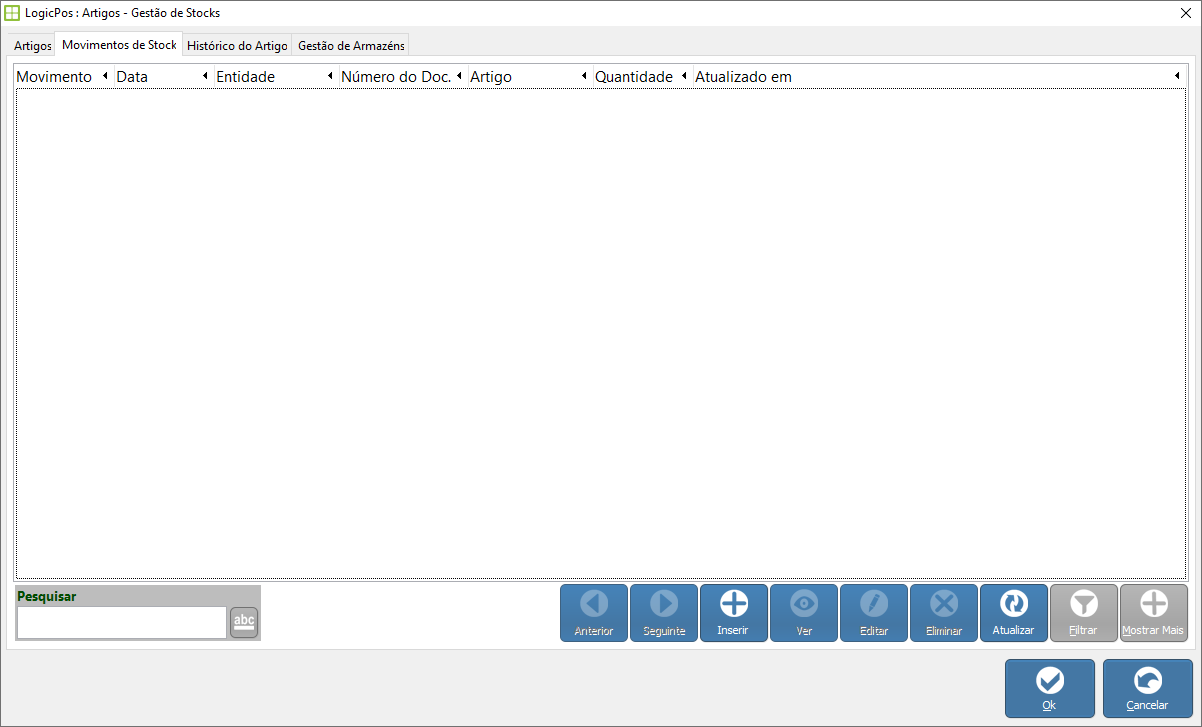
Task: Sort by the Movimento column arrow
Action: click(105, 77)
